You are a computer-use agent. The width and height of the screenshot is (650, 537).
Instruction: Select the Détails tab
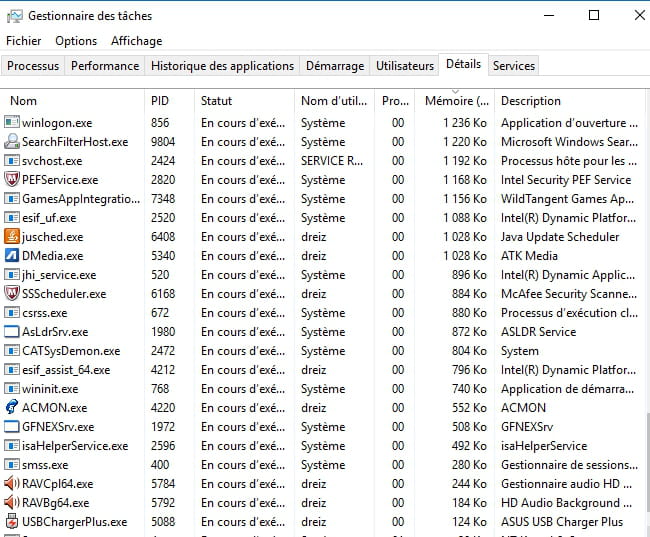point(463,64)
